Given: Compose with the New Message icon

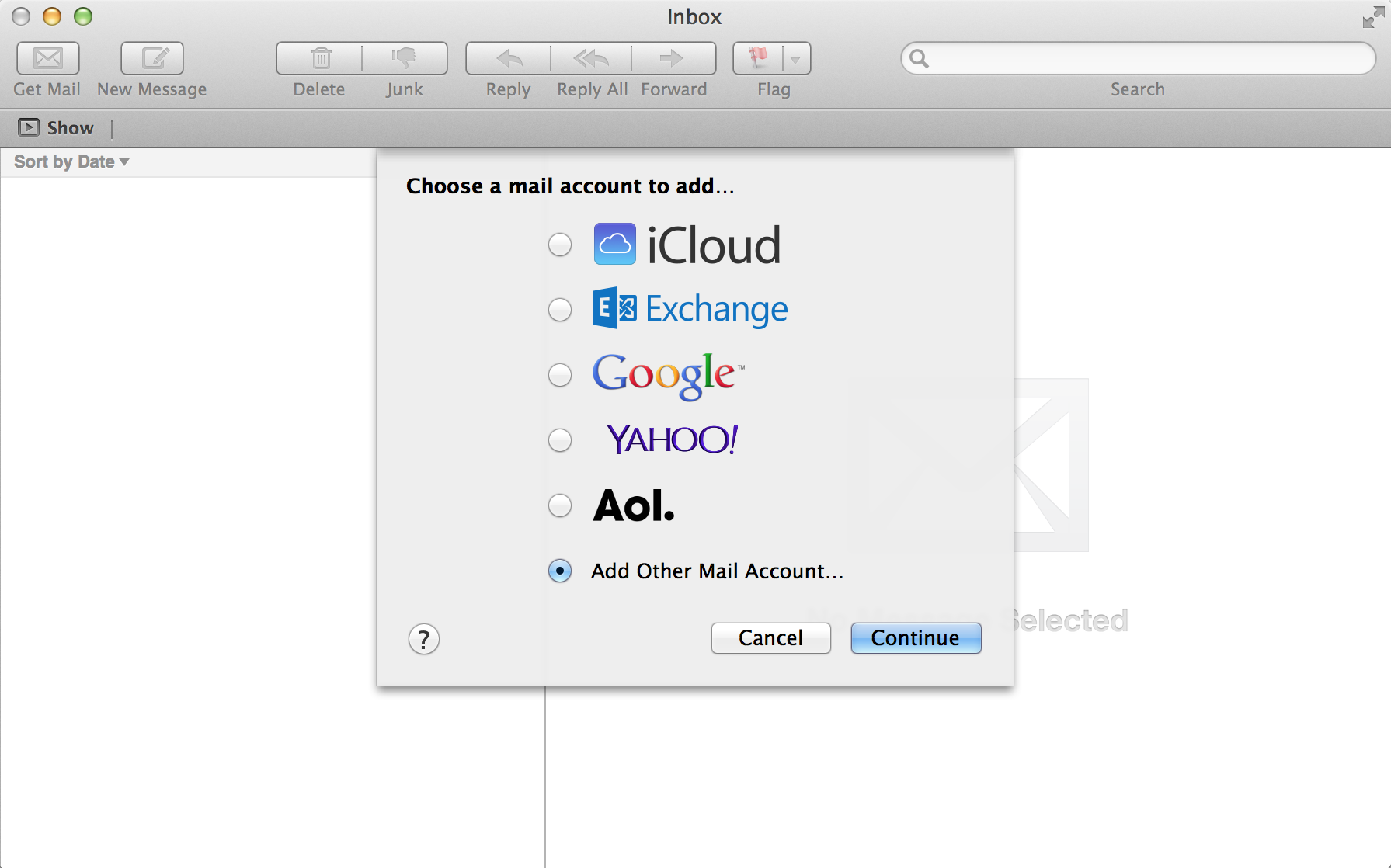Looking at the screenshot, I should point(152,58).
